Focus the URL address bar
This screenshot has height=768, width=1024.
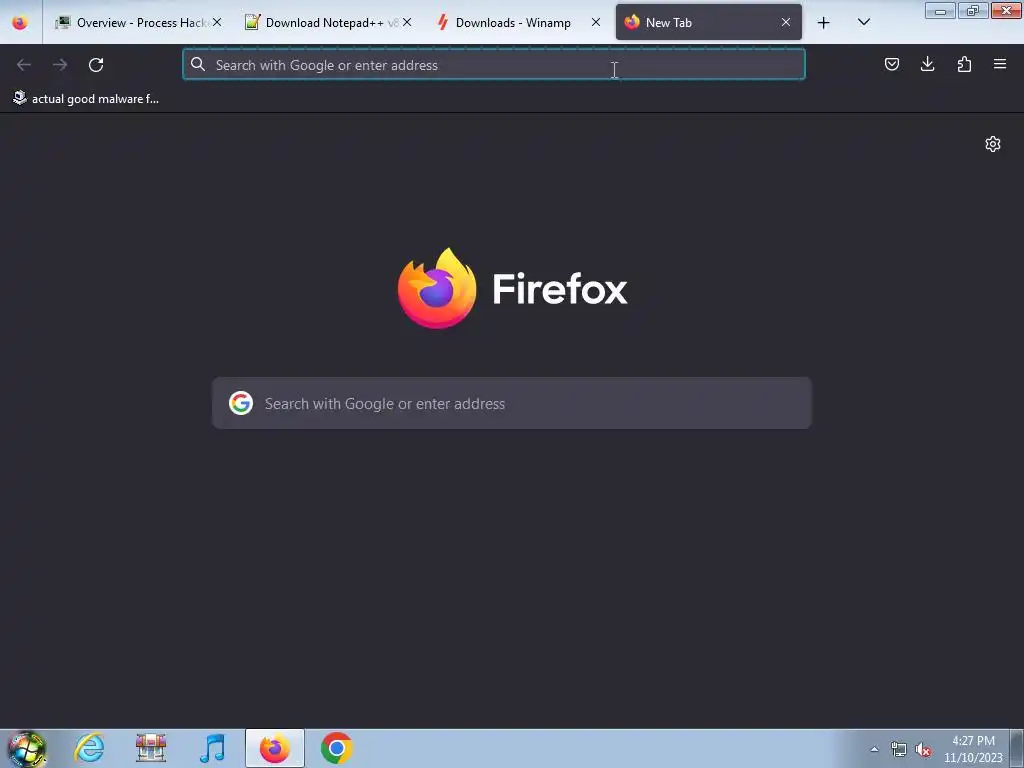[494, 65]
